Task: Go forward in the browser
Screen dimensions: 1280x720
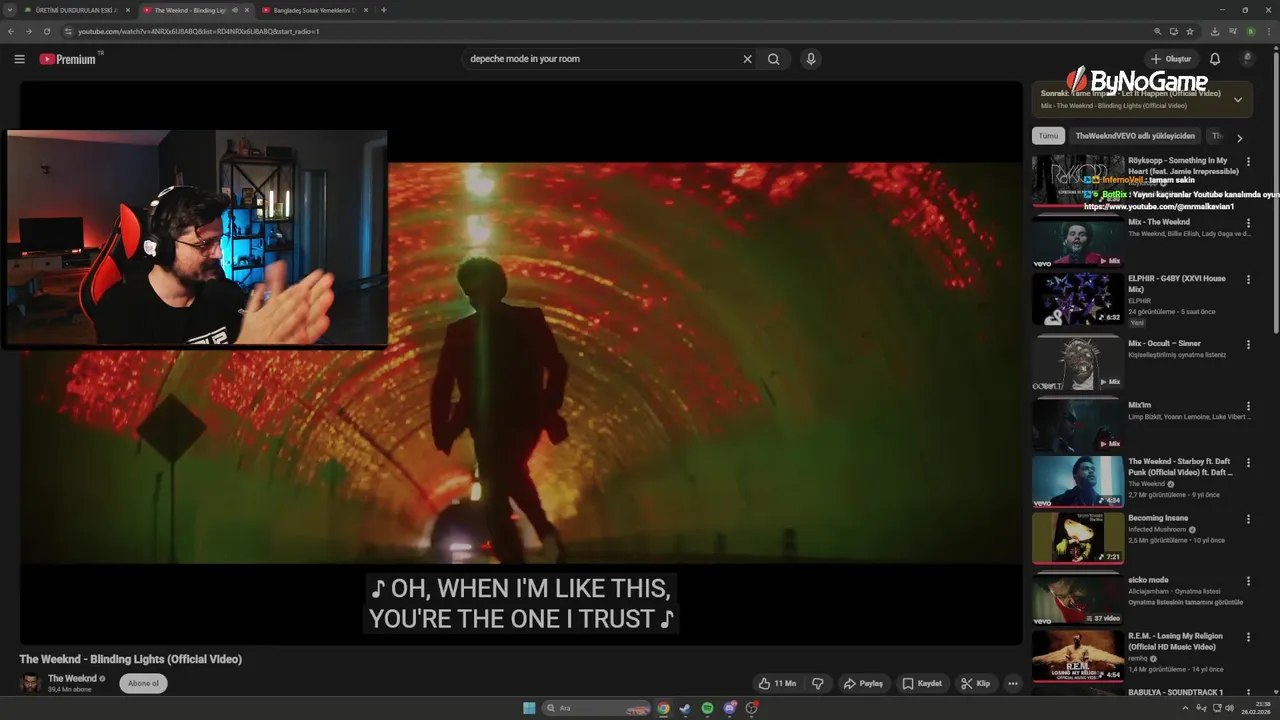Action: [28, 31]
